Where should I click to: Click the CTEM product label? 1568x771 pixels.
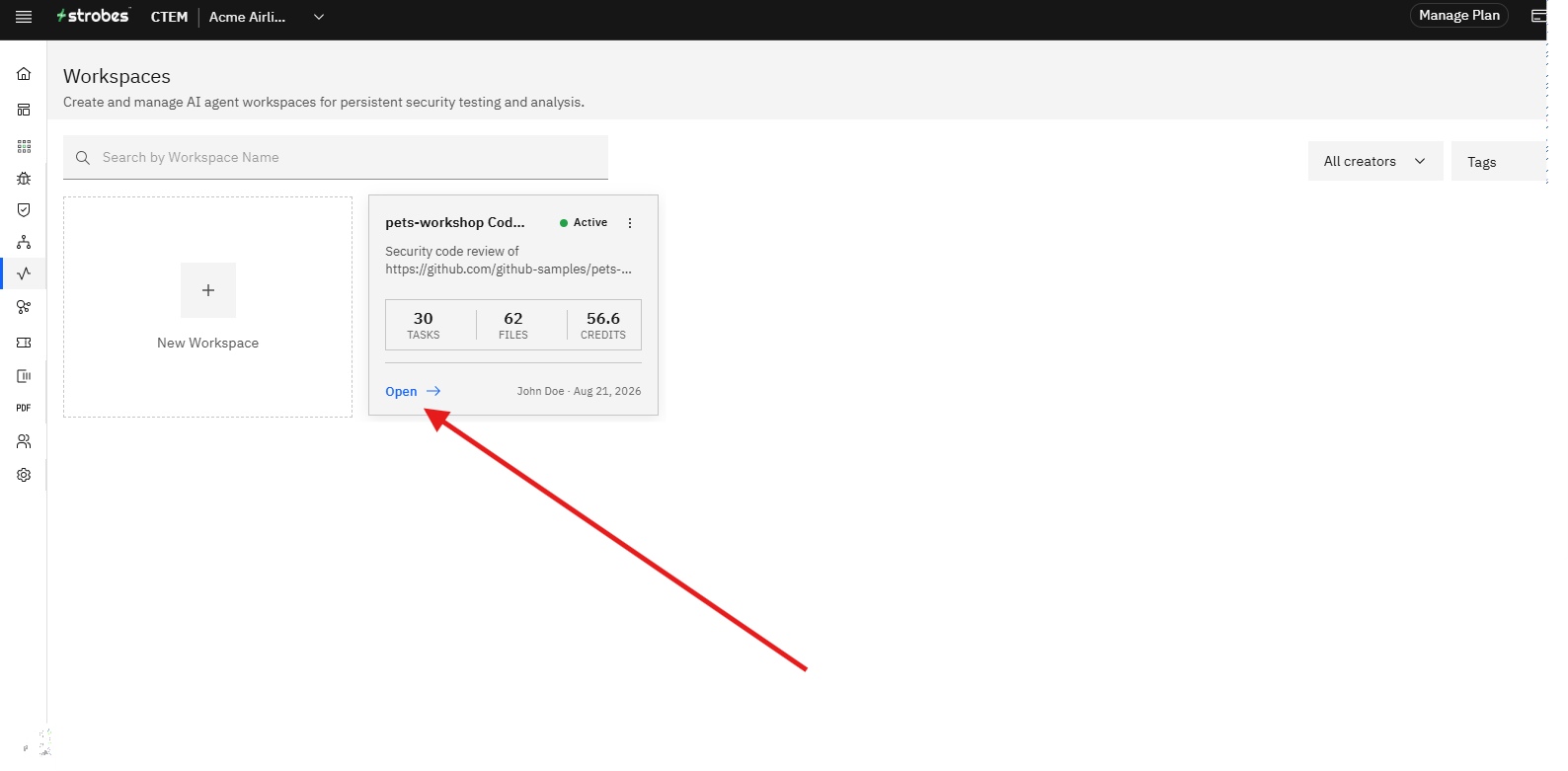pyautogui.click(x=169, y=17)
